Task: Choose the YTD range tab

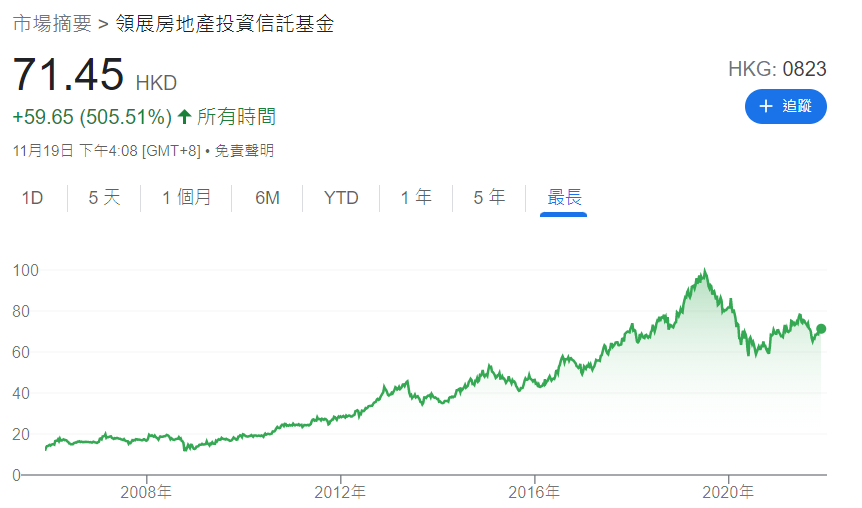Action: (x=341, y=197)
